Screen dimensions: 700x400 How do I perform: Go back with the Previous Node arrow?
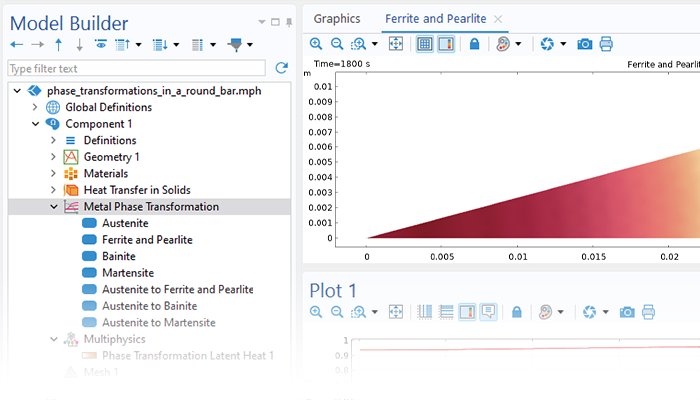pos(17,44)
